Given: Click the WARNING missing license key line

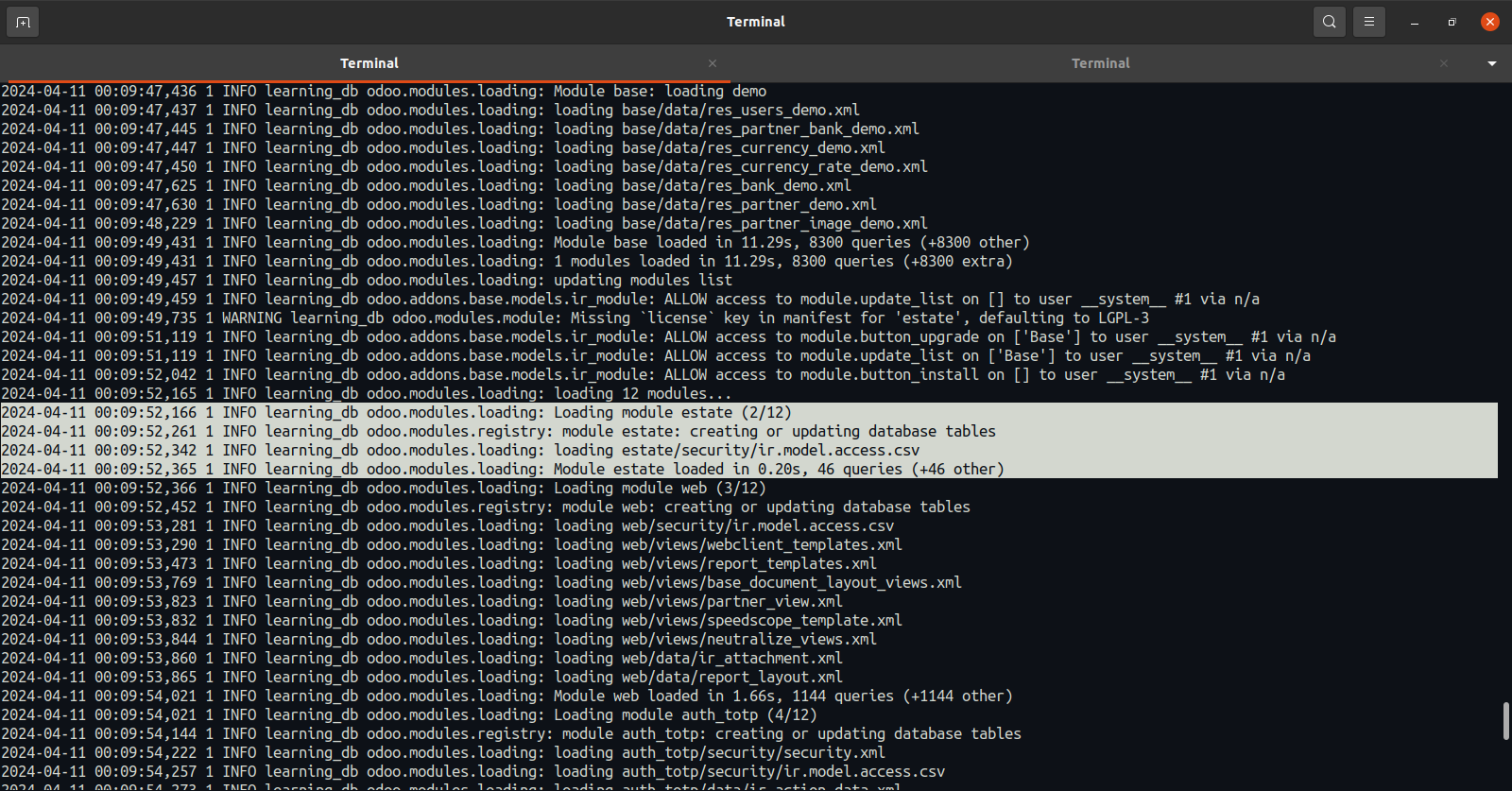Looking at the screenshot, I should point(576,318).
